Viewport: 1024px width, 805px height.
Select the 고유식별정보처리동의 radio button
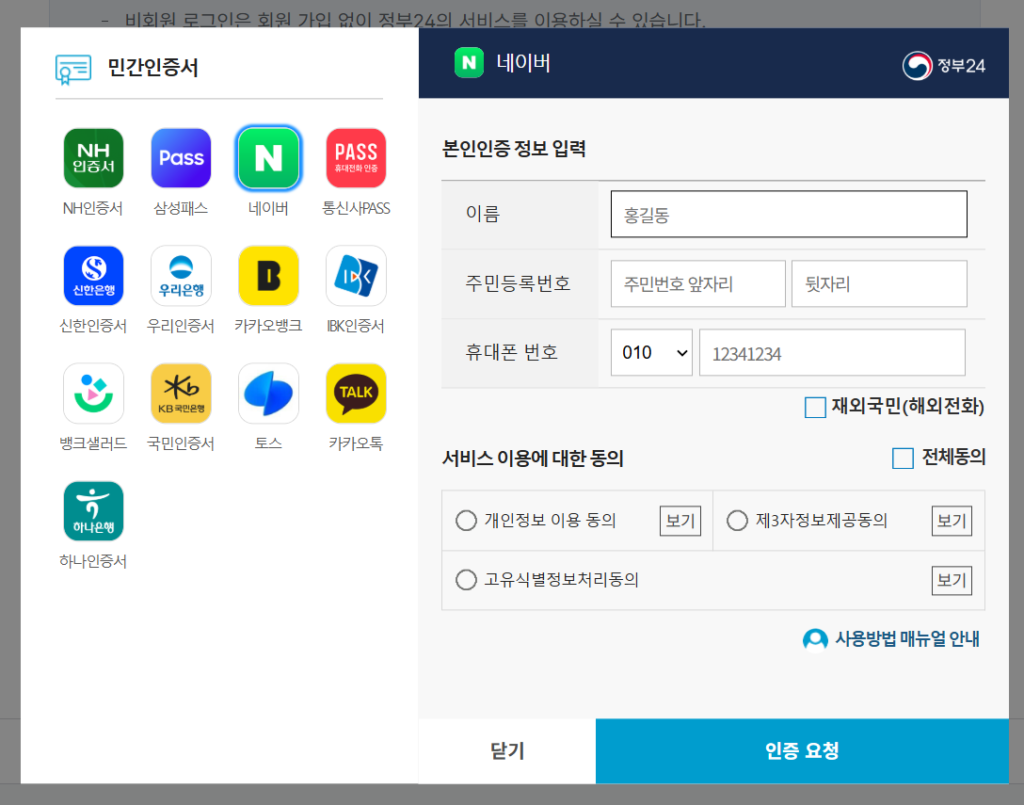pos(466,580)
